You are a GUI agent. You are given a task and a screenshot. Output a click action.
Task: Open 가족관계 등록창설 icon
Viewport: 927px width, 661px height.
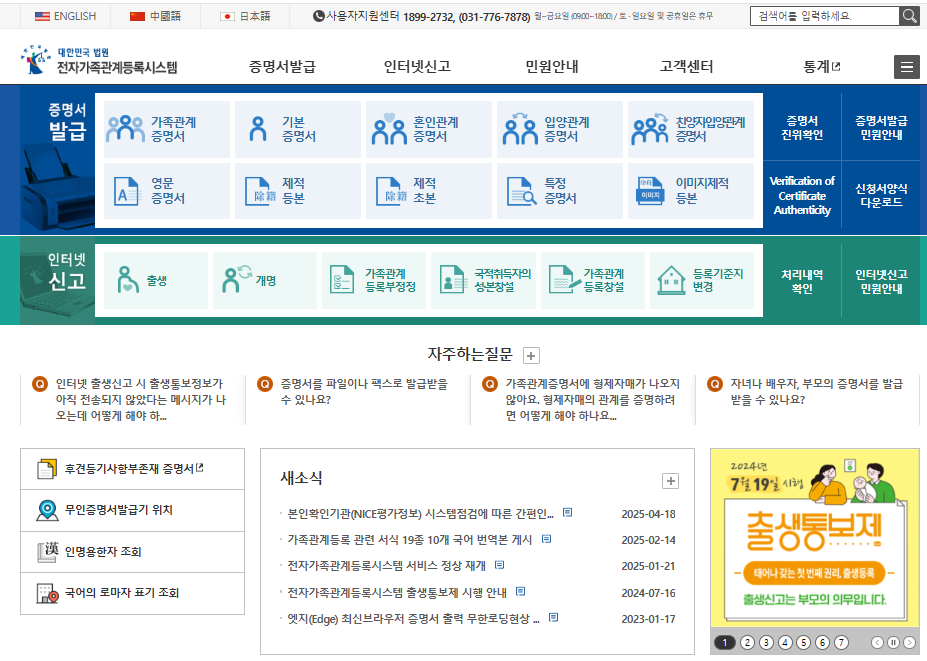[x=565, y=280]
